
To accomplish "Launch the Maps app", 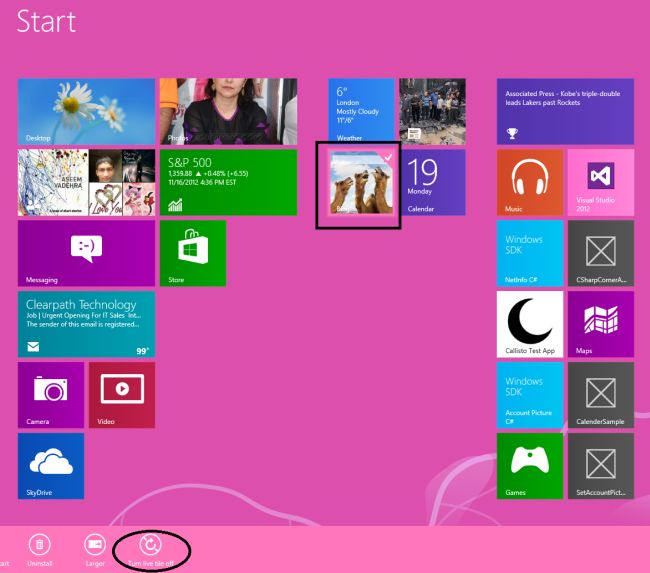I will [x=601, y=324].
